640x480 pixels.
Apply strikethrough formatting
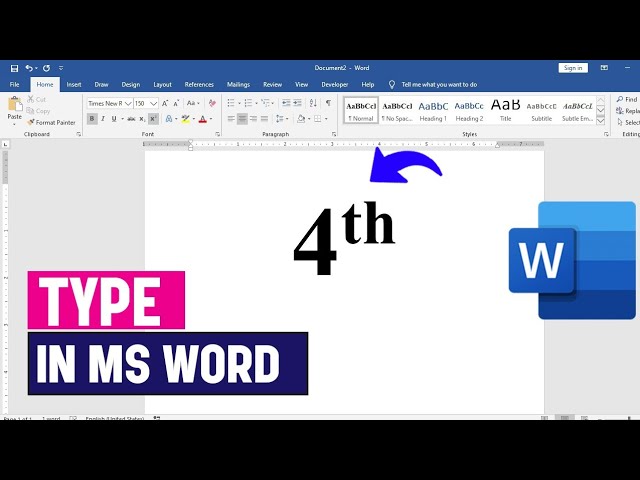[131, 119]
